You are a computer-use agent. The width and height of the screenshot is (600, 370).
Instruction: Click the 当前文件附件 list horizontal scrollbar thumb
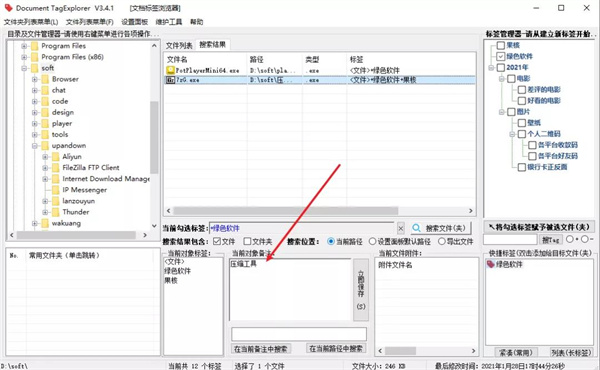[400, 350]
